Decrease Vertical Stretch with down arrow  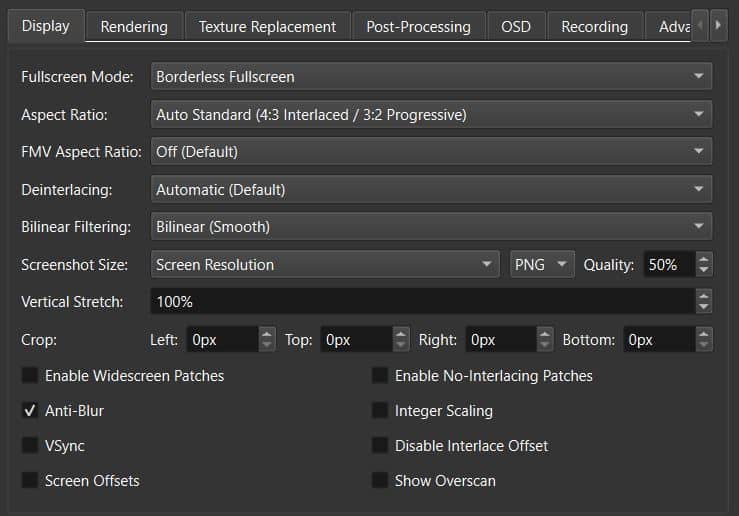coord(704,307)
